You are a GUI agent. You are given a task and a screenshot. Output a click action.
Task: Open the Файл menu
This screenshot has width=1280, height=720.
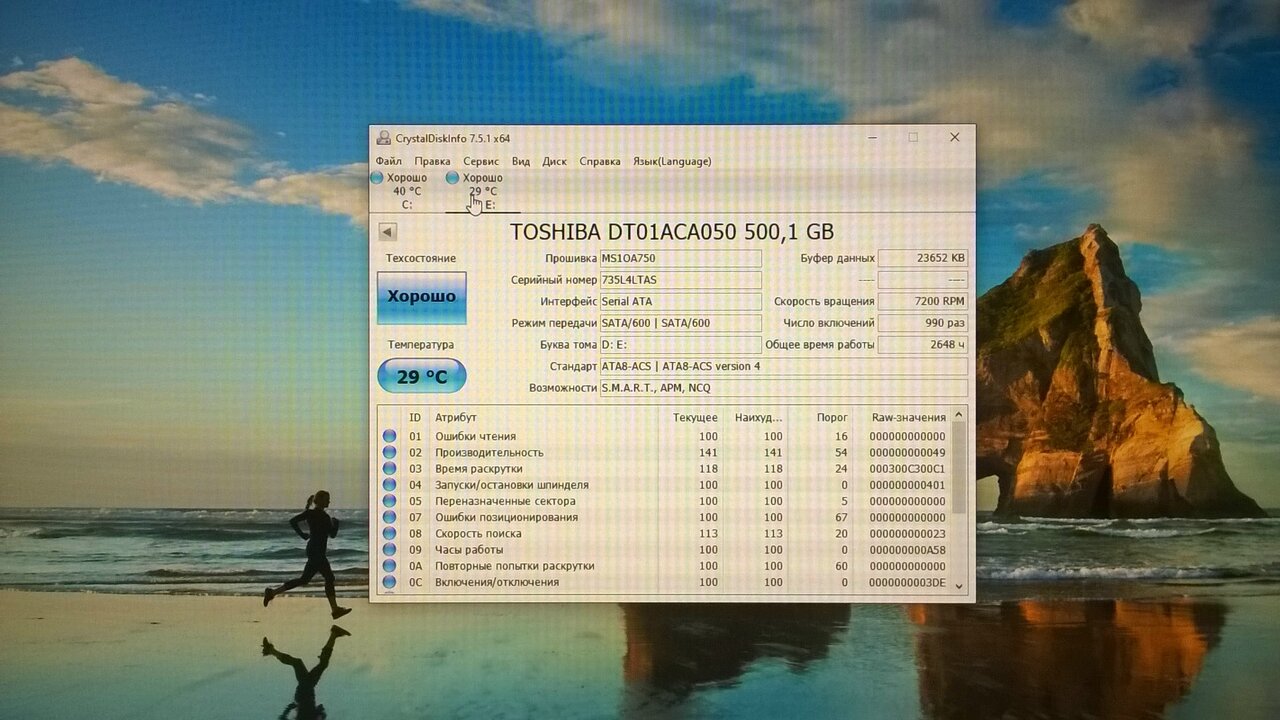(x=389, y=161)
